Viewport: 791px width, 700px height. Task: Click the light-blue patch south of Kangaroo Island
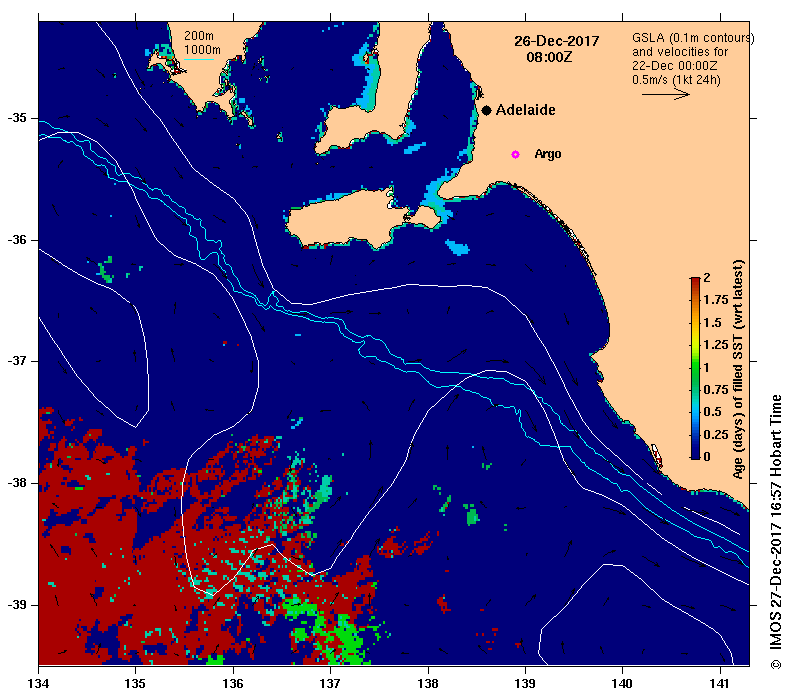tap(458, 247)
